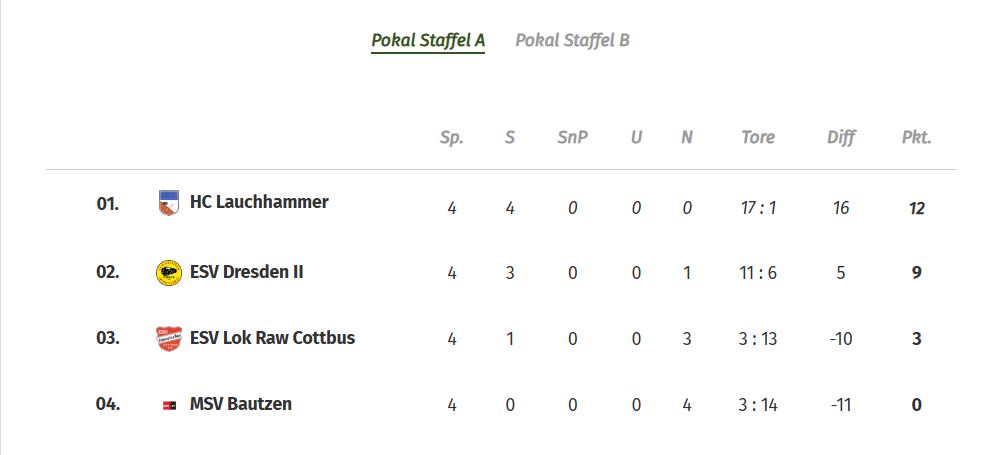Open the ESV Dresden II team link

point(246,271)
